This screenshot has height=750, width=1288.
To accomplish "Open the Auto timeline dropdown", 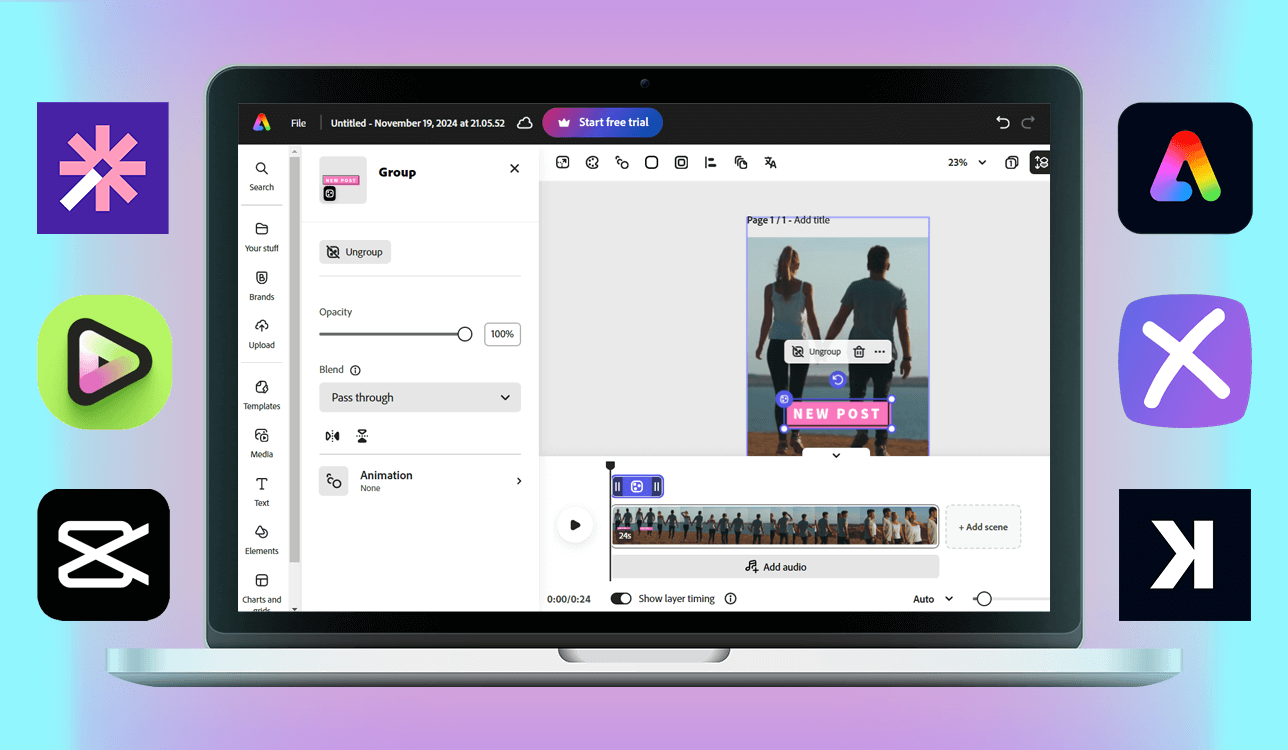I will 933,599.
